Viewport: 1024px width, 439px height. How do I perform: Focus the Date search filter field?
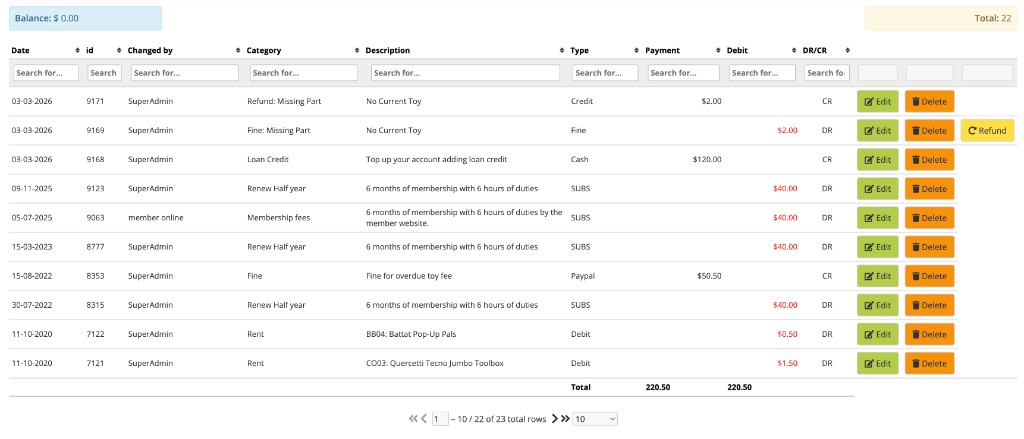[x=46, y=73]
